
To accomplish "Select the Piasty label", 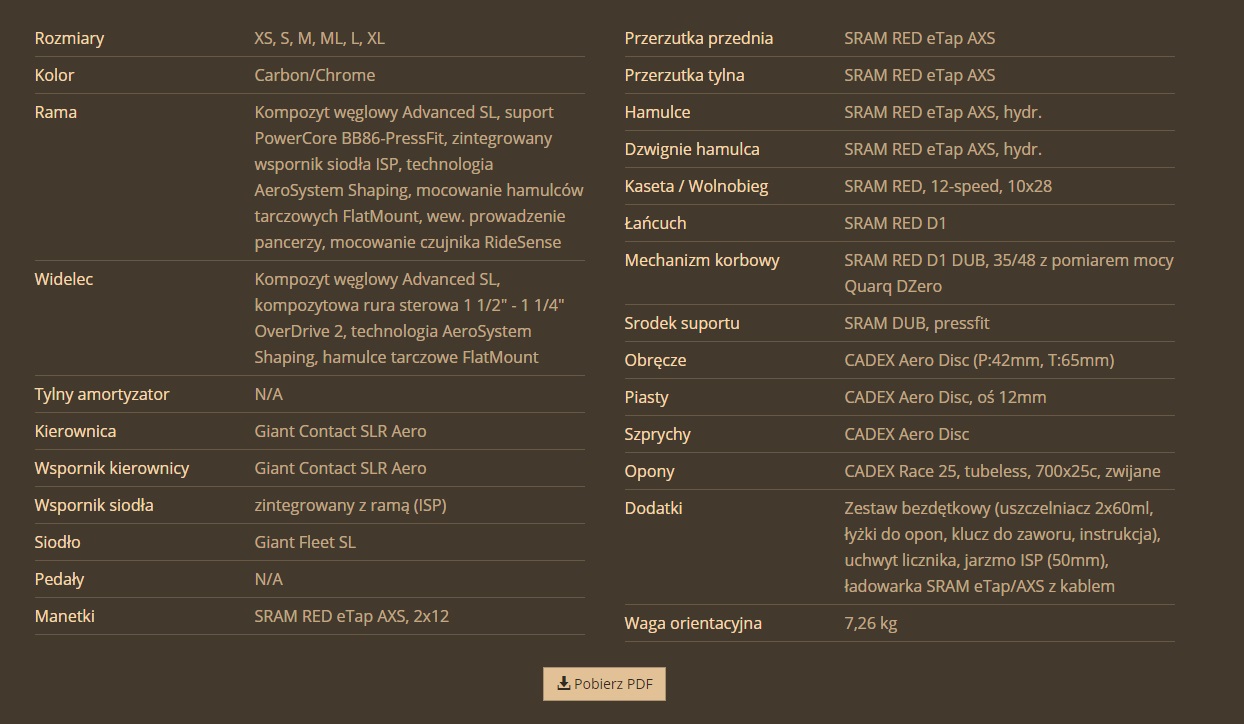I will [x=647, y=397].
